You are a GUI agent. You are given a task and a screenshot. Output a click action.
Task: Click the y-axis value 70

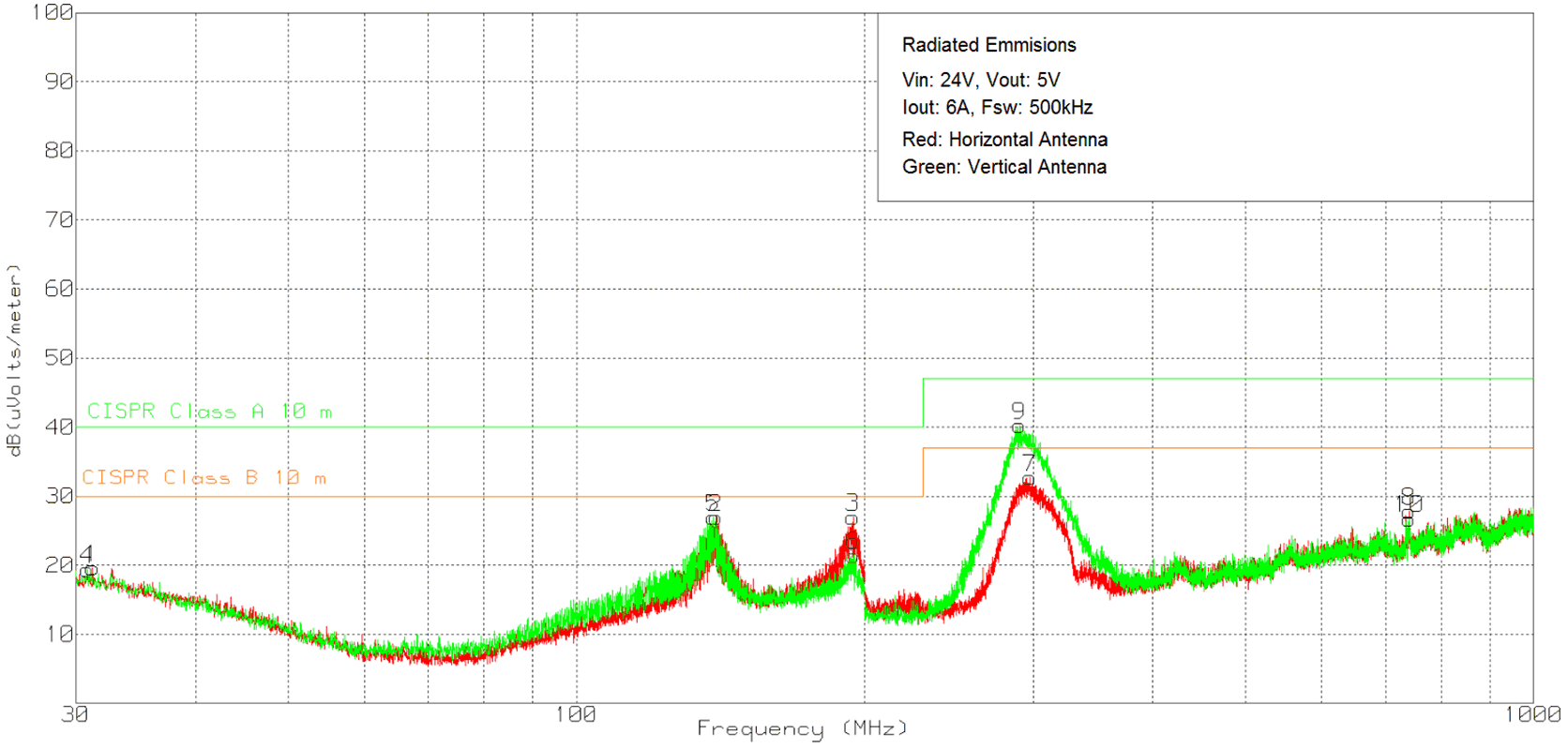click(58, 219)
